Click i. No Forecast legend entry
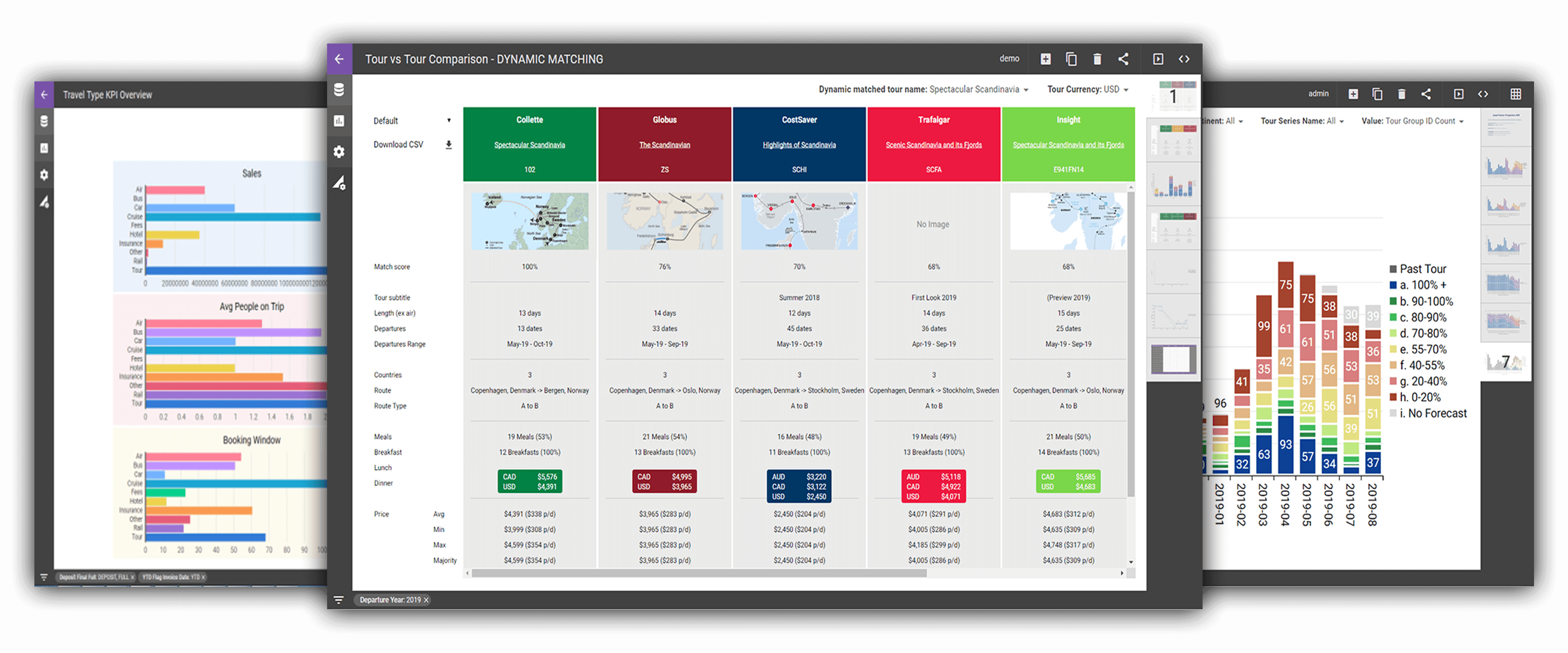 coord(1428,413)
